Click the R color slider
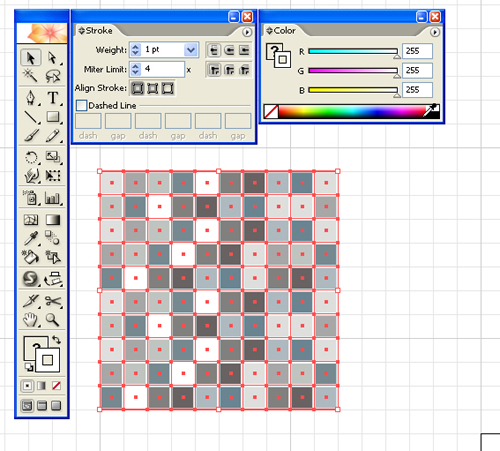The width and height of the screenshot is (500, 451). [353, 51]
